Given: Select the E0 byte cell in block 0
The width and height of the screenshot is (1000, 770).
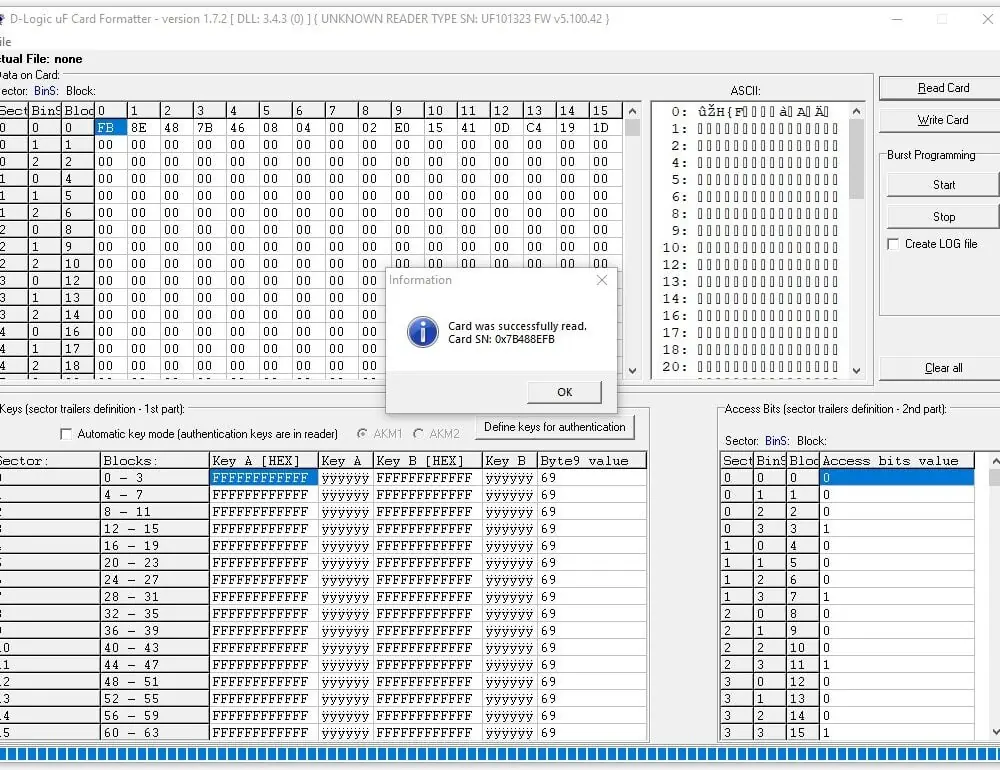Looking at the screenshot, I should pos(408,128).
